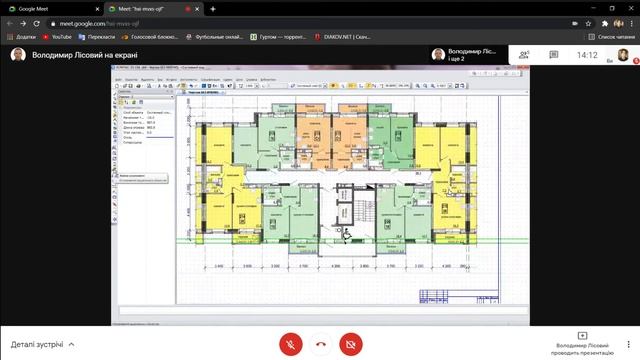Click the Слой объекта property row
Image resolution: width=640 pixels, height=360 pixels.
pyautogui.click(x=147, y=112)
